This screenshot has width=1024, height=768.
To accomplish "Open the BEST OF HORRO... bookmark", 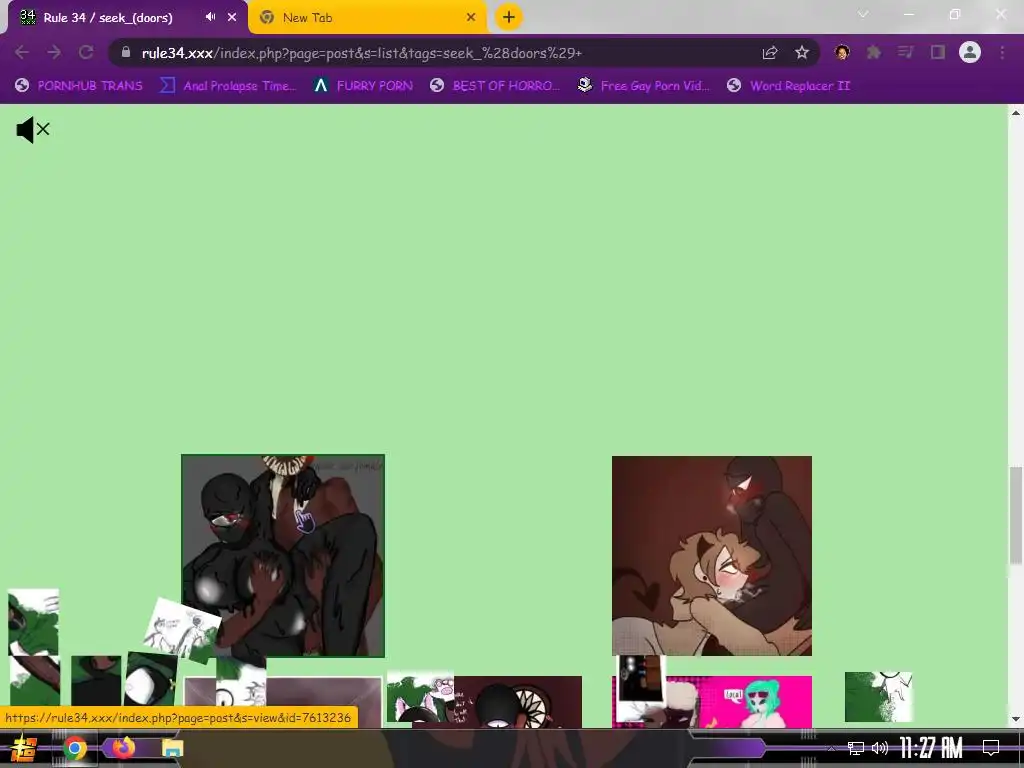I will 494,86.
